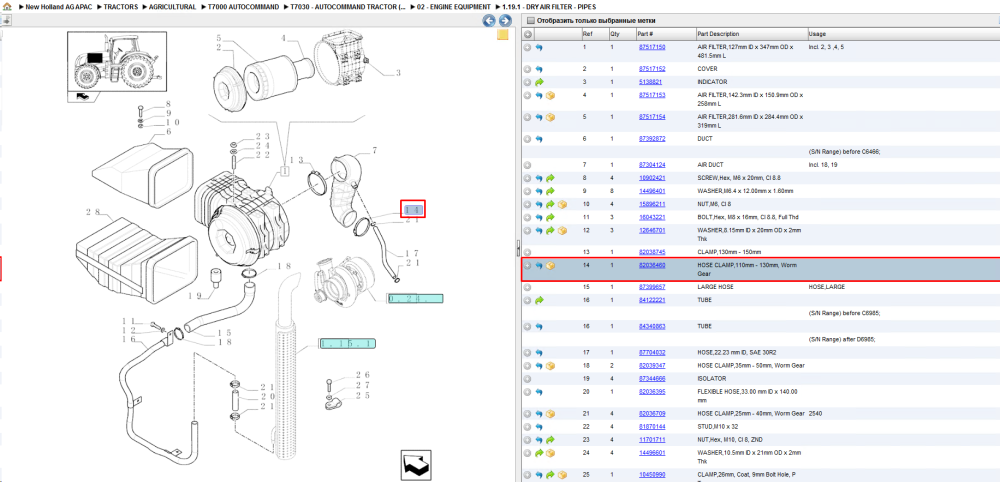The image size is (1000, 482).
Task: Open box icon for HOSE CLAMP 82039347
Action: [x=550, y=366]
